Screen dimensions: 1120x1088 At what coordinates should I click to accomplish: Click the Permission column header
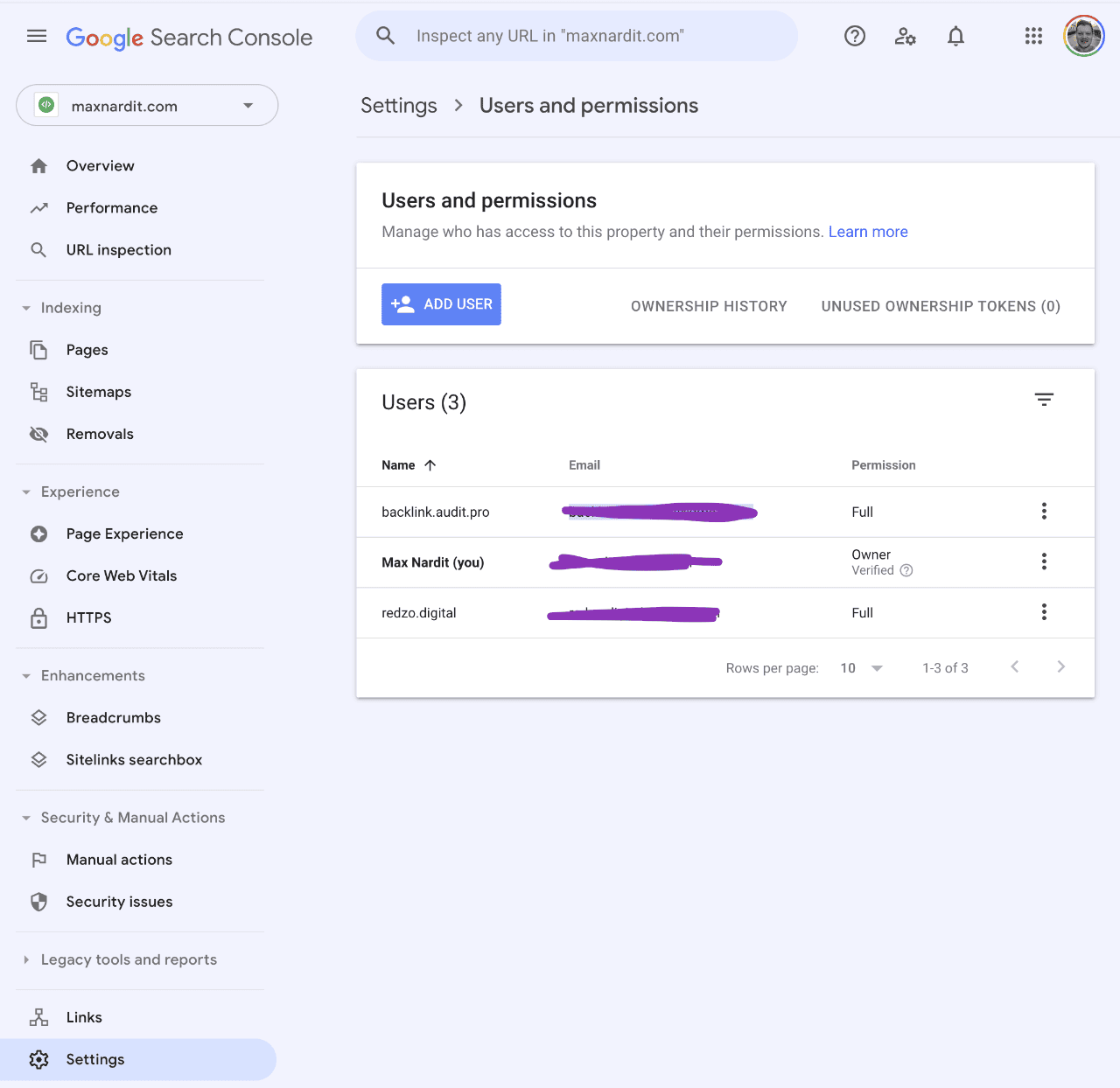click(x=884, y=465)
